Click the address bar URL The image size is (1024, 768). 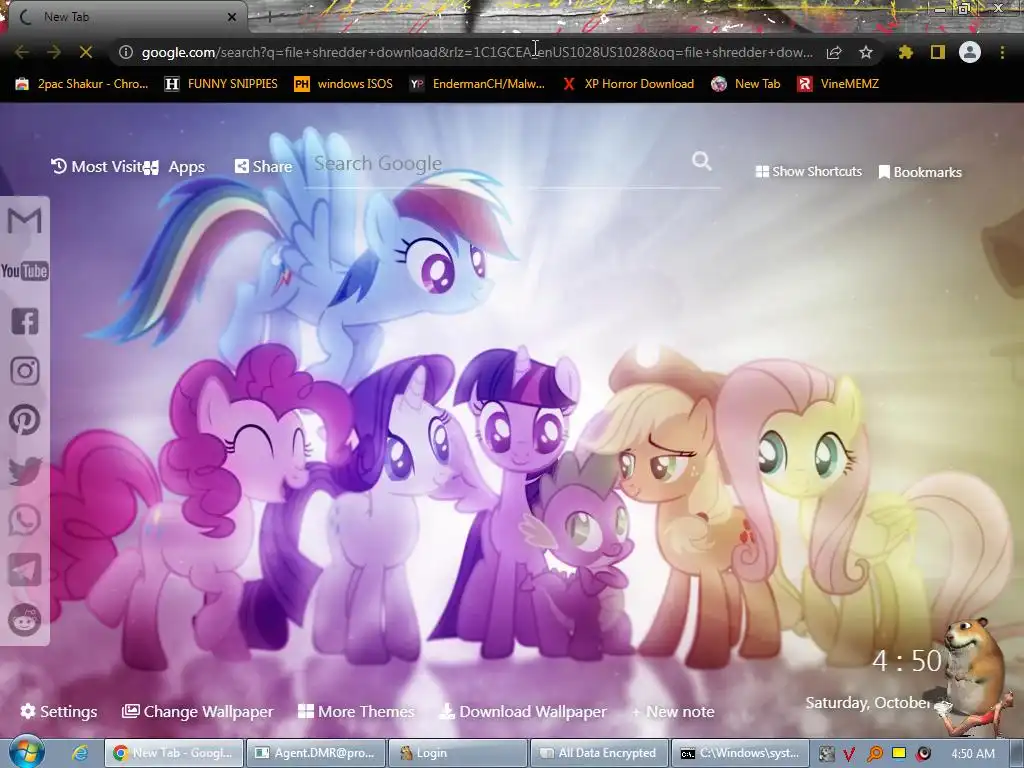[477, 52]
